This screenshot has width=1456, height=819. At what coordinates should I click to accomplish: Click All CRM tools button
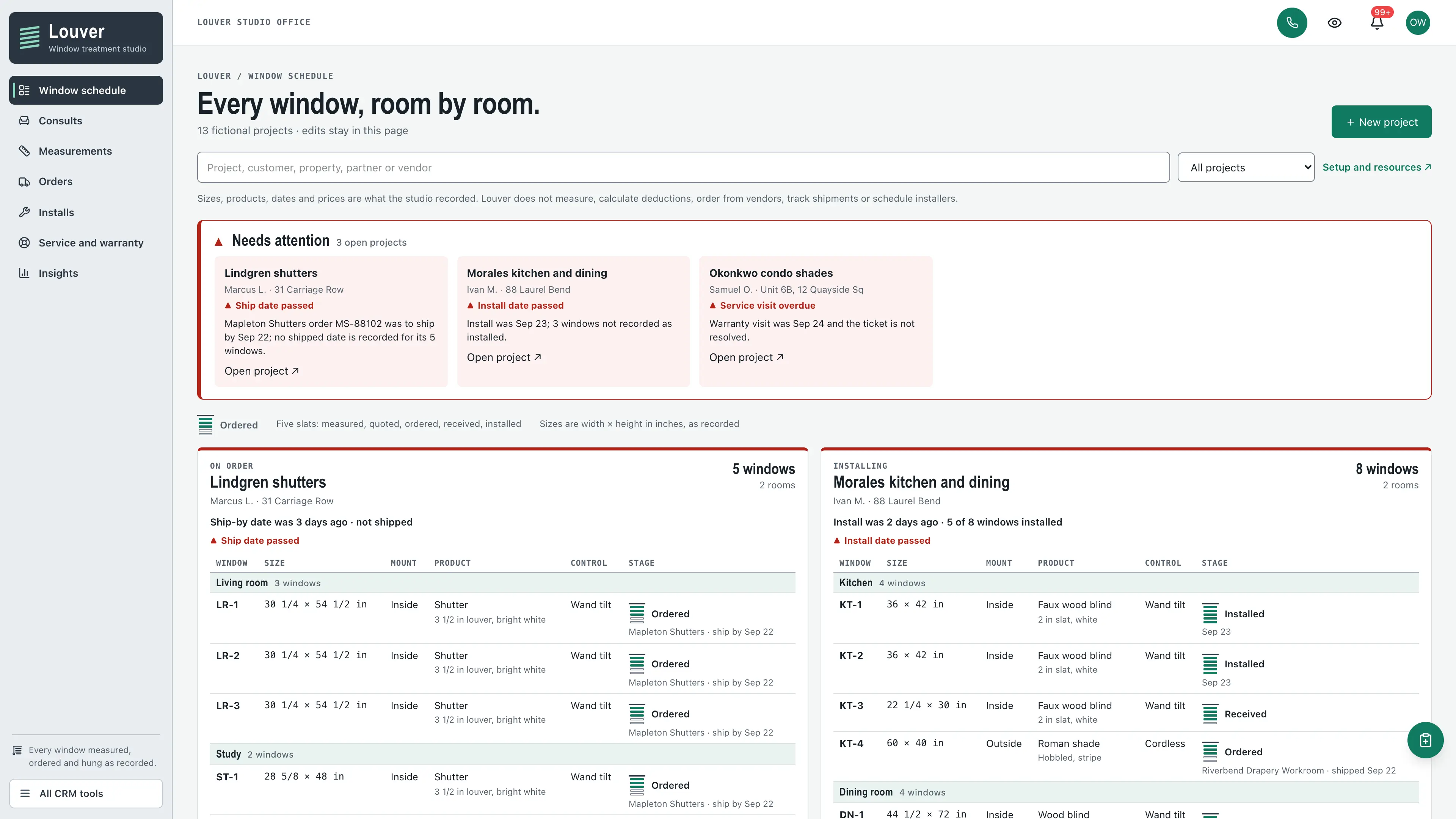point(86,794)
